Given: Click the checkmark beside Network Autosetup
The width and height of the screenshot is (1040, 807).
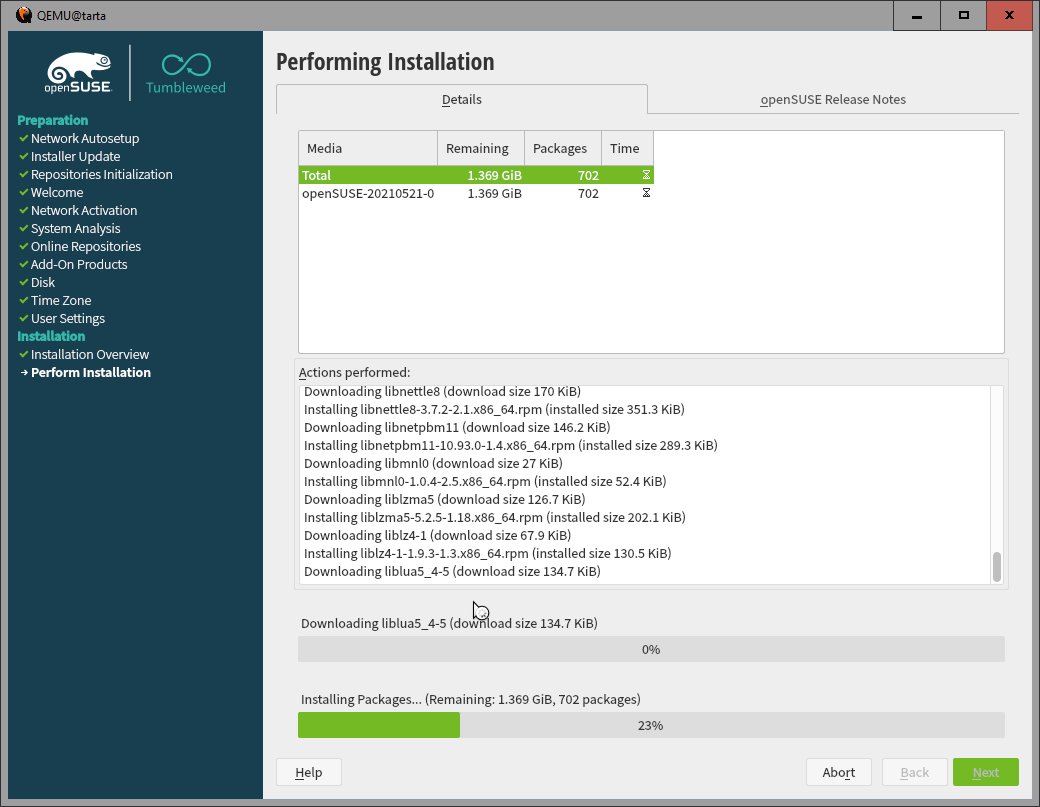Looking at the screenshot, I should 23,139.
